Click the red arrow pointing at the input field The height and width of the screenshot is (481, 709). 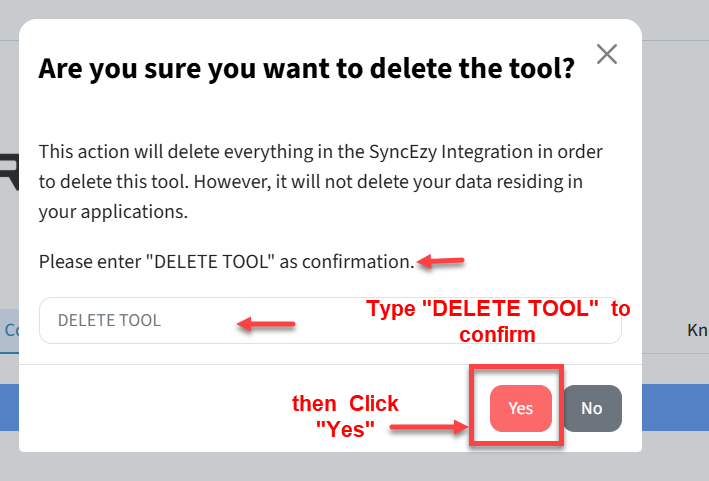(265, 323)
